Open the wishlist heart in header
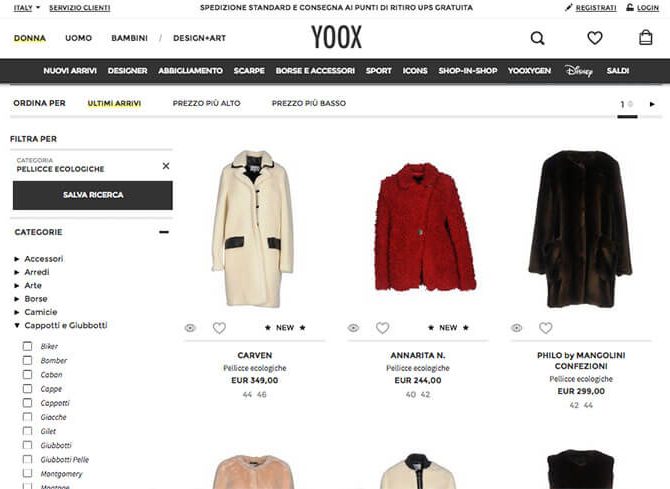 pyautogui.click(x=594, y=38)
